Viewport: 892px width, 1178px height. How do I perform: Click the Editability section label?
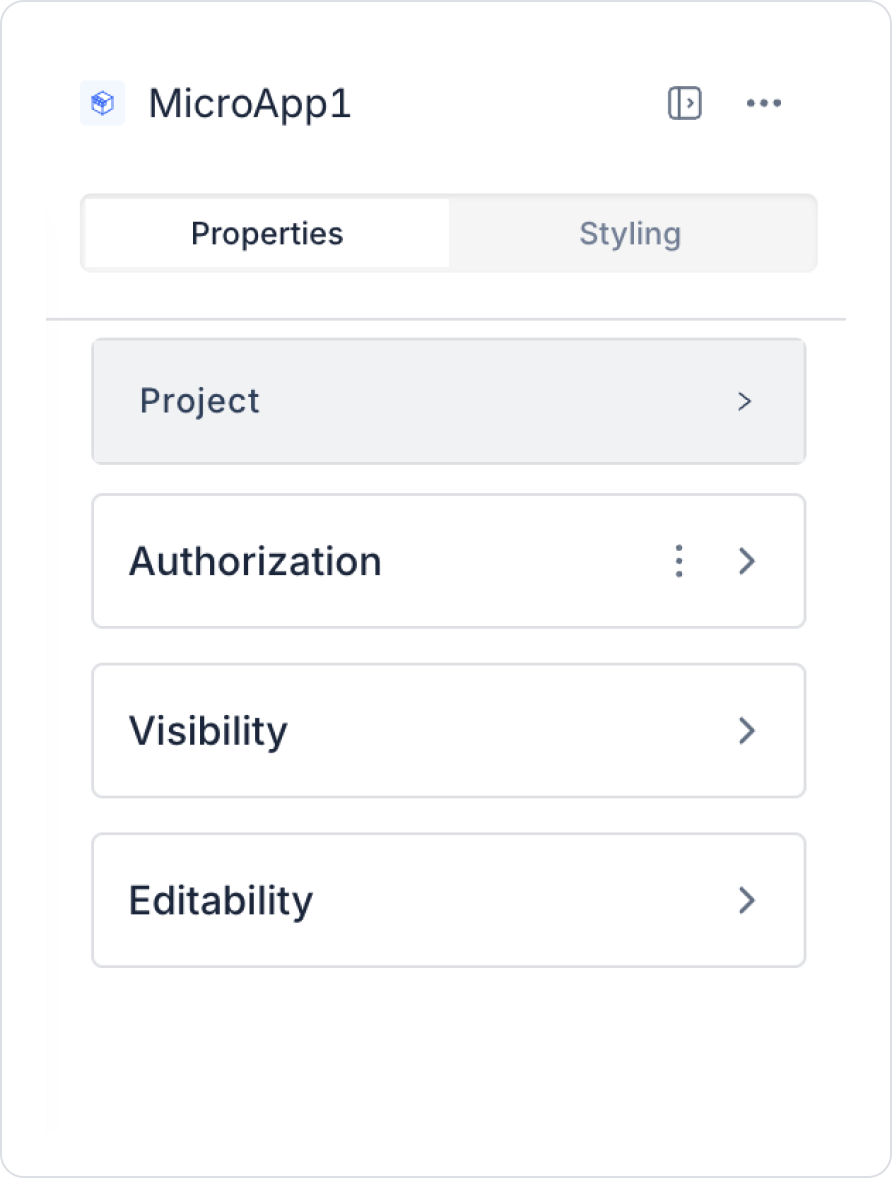click(x=221, y=901)
